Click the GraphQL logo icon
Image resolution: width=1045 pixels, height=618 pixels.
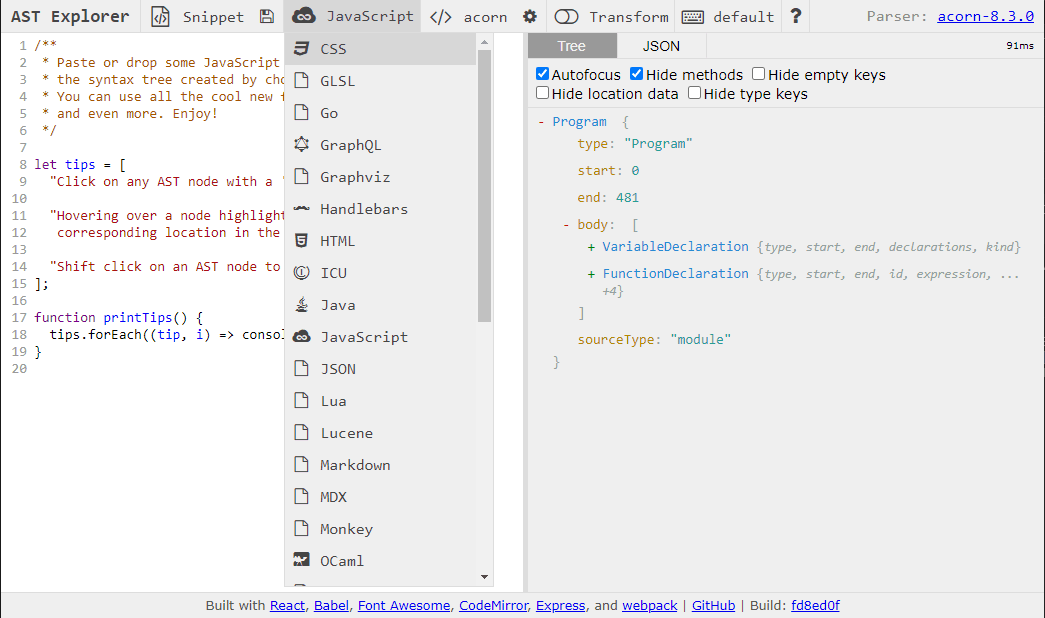302,145
